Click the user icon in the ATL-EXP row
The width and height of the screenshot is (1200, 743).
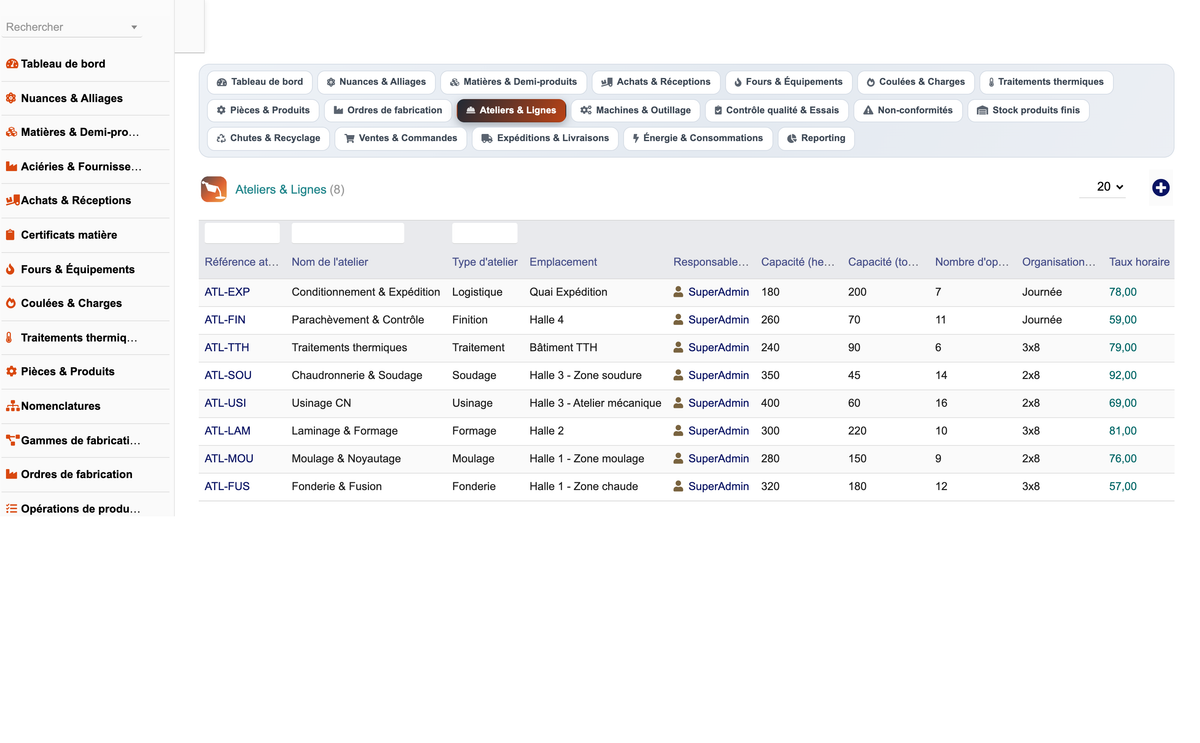pyautogui.click(x=679, y=292)
